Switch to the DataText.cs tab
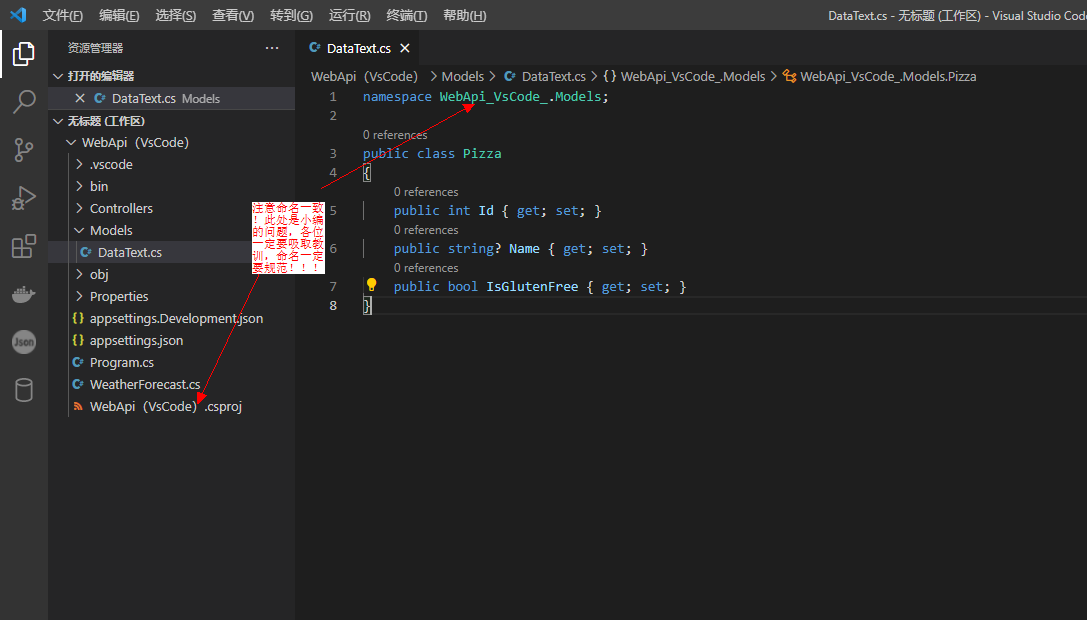This screenshot has width=1087, height=620. [x=357, y=47]
